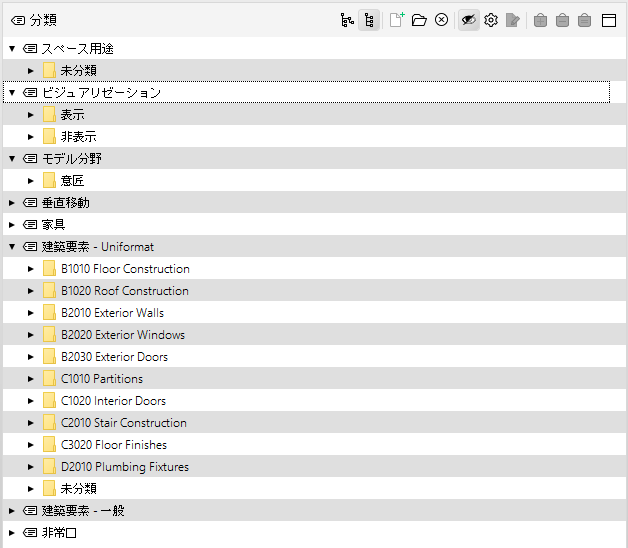Click the grayed edit pencil document icon
This screenshot has height=548, width=628.
pyautogui.click(x=513, y=20)
